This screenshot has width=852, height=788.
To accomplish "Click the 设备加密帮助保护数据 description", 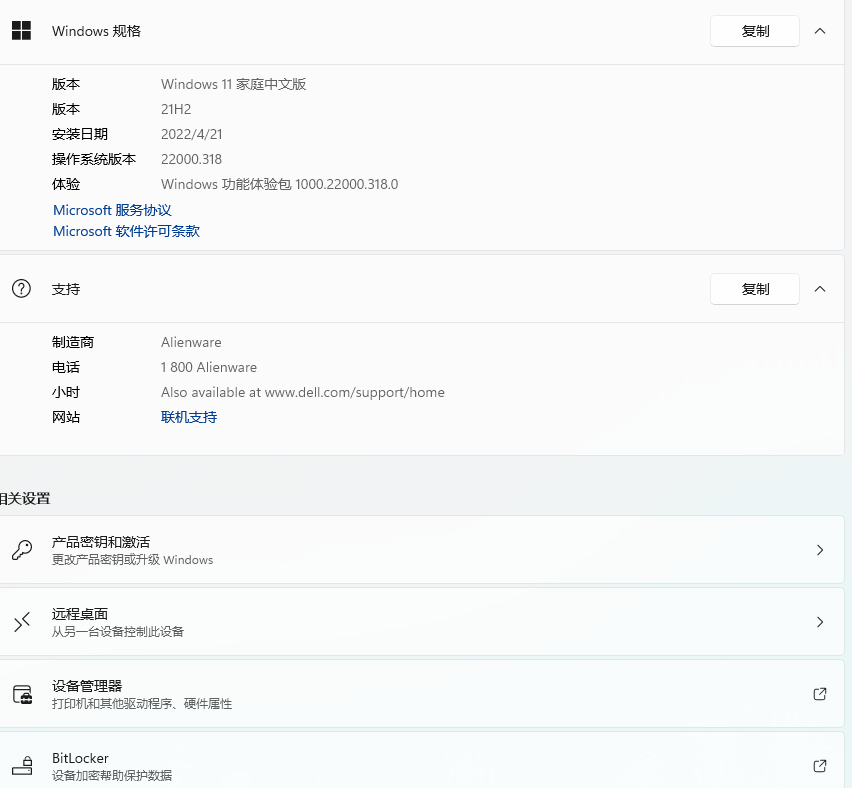I will click(x=112, y=776).
